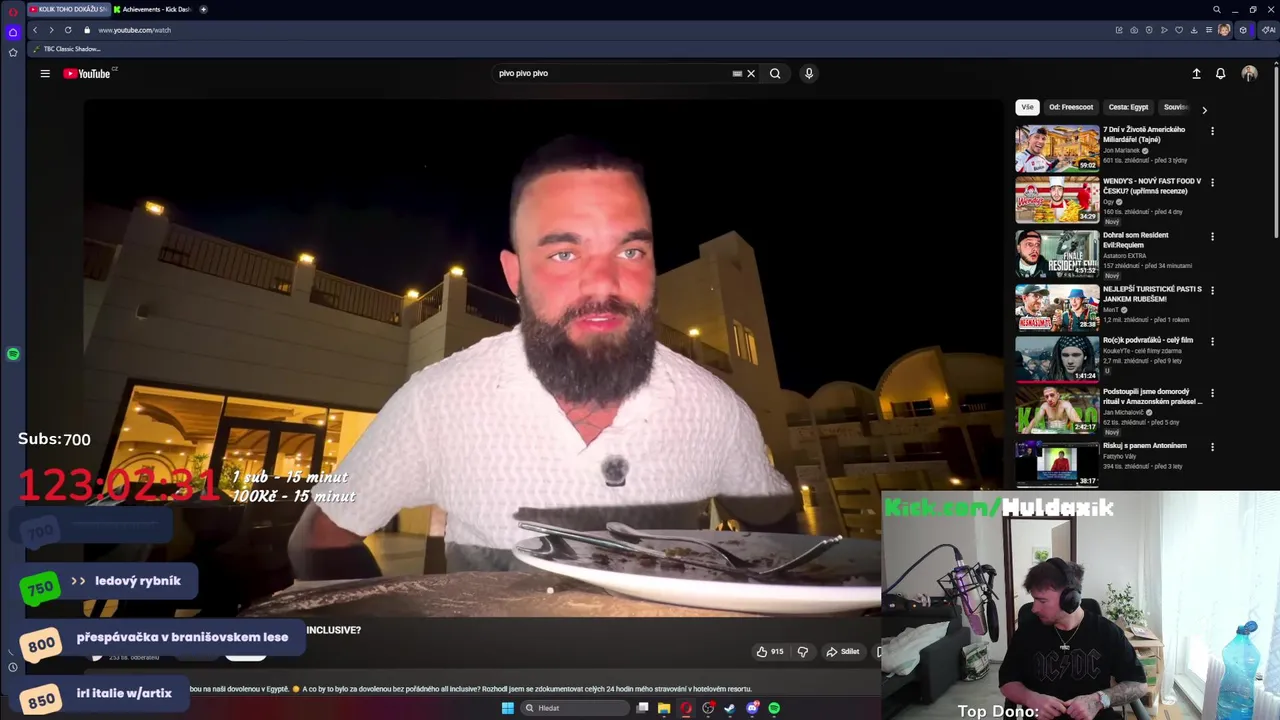Open Discord from the taskbar
The height and width of the screenshot is (720, 1280).
tap(752, 708)
